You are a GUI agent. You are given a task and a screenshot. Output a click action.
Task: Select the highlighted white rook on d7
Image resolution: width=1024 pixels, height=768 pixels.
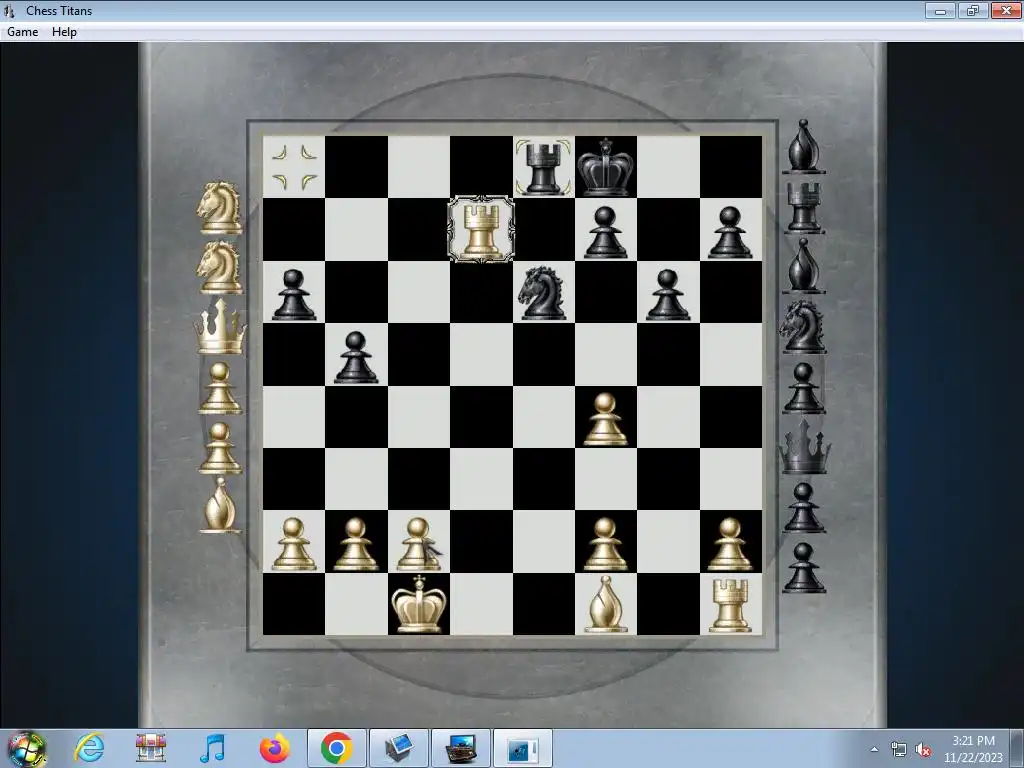[x=481, y=230]
